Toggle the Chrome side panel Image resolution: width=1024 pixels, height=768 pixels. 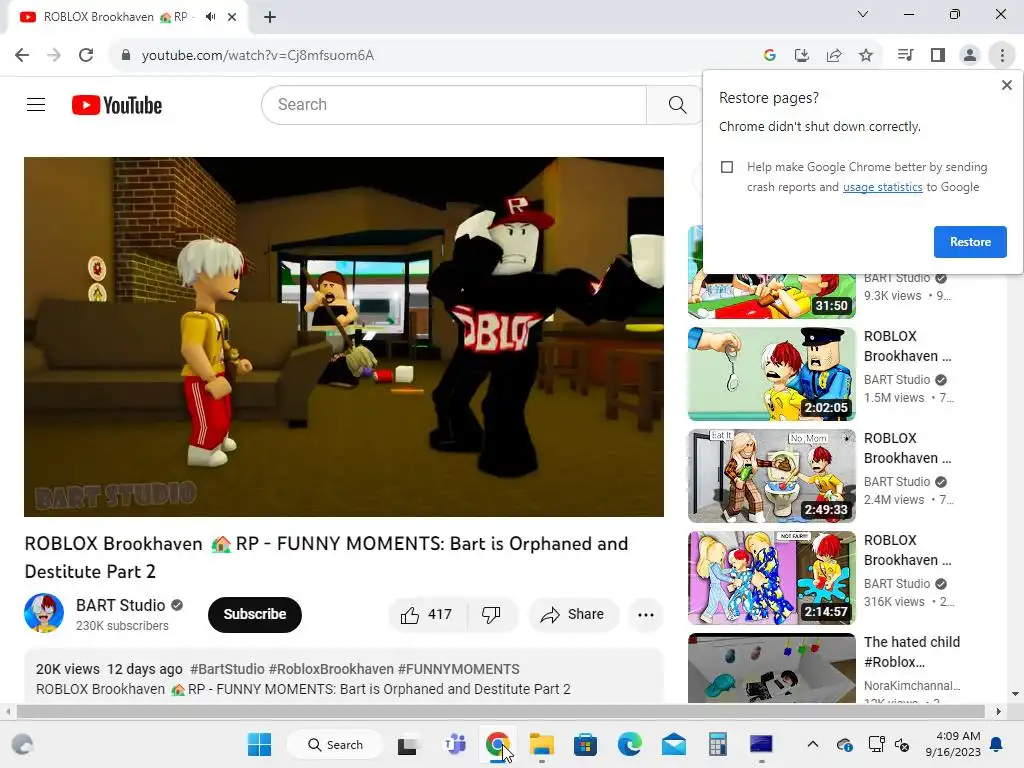(x=938, y=55)
